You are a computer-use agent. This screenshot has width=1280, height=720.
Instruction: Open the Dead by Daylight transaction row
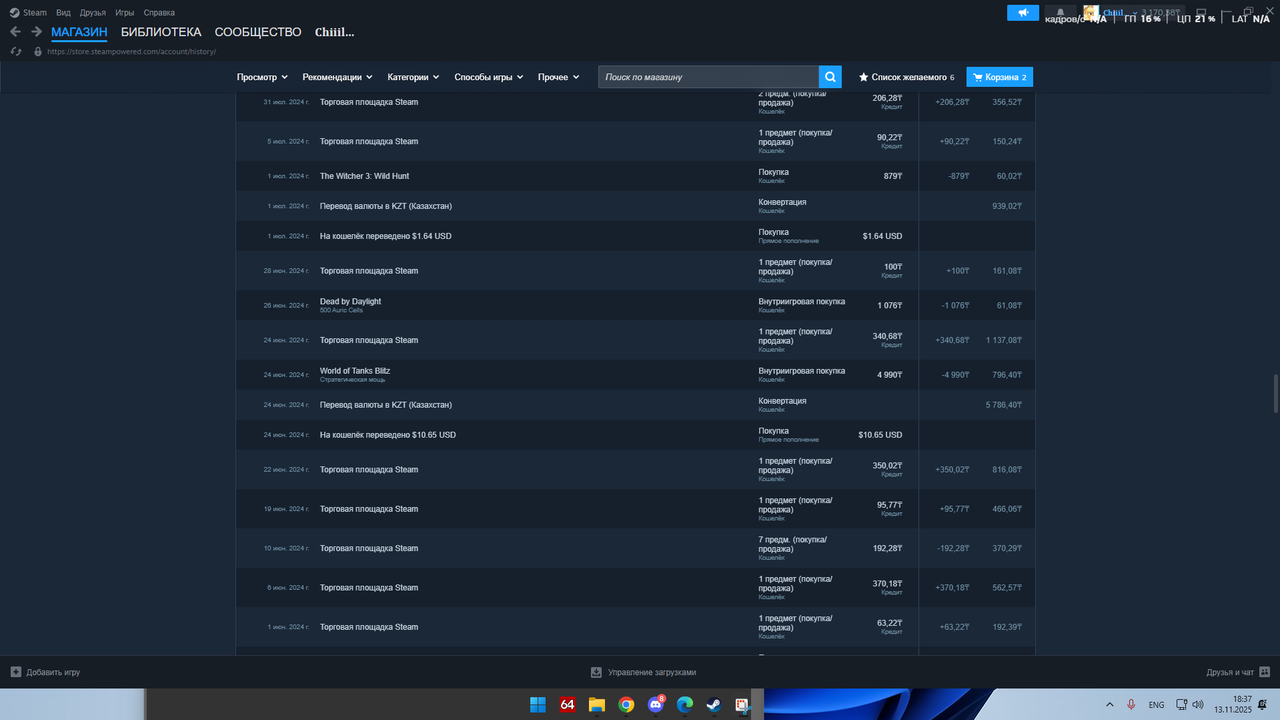635,305
